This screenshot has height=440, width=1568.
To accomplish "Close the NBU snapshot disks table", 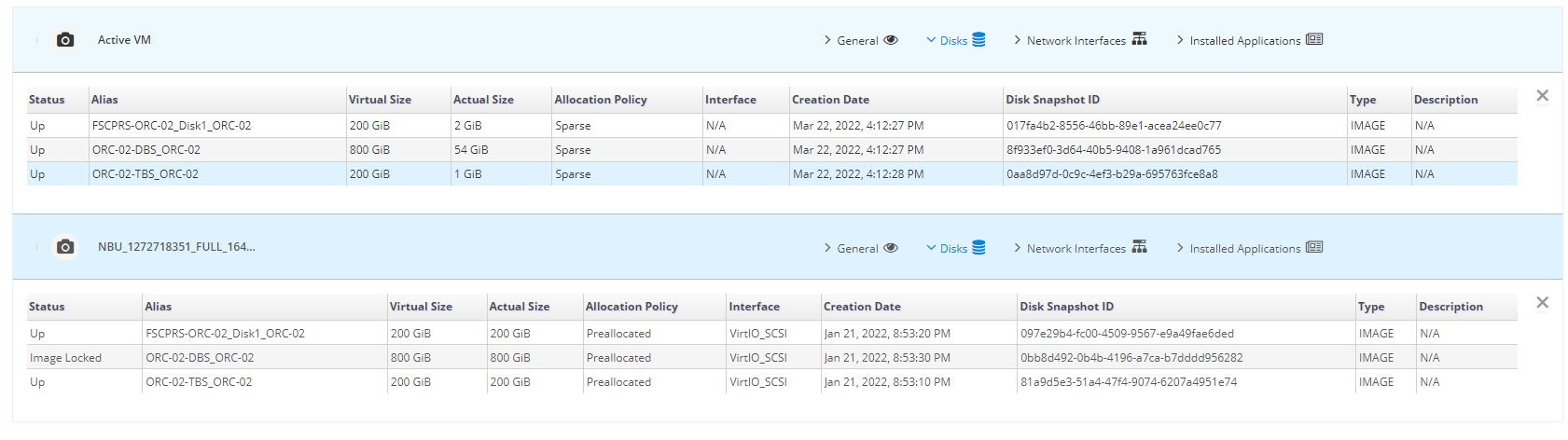I will [x=1542, y=303].
